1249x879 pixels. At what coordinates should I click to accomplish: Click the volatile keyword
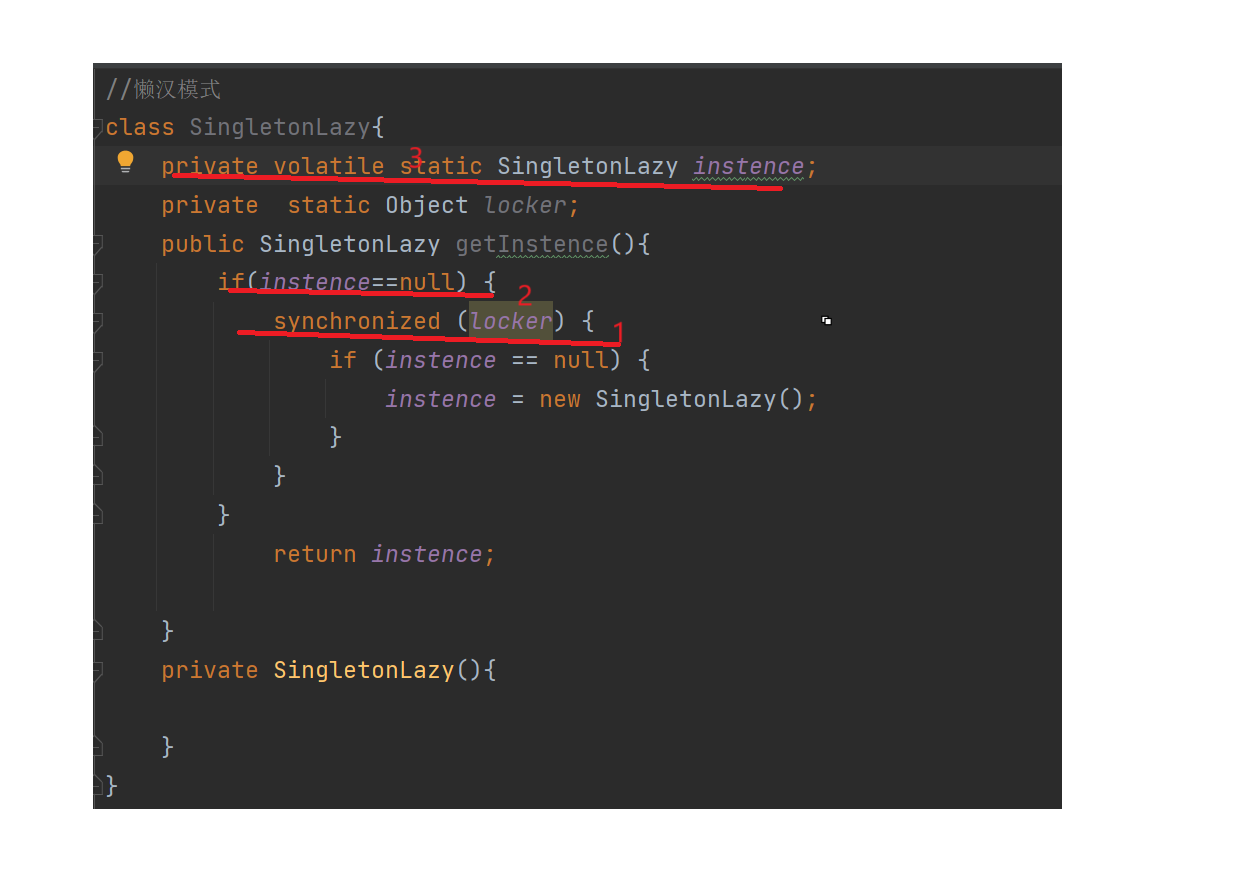(329, 166)
